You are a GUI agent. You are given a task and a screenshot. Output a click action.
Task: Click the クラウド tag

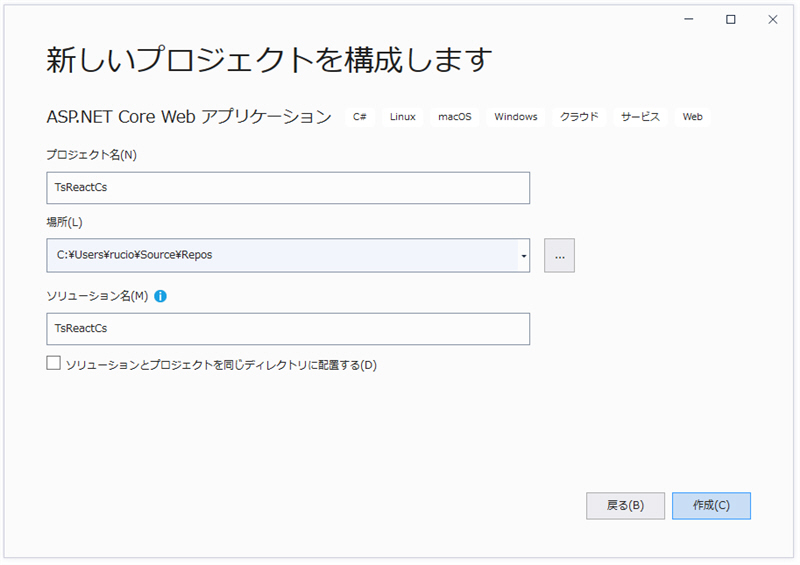click(579, 117)
